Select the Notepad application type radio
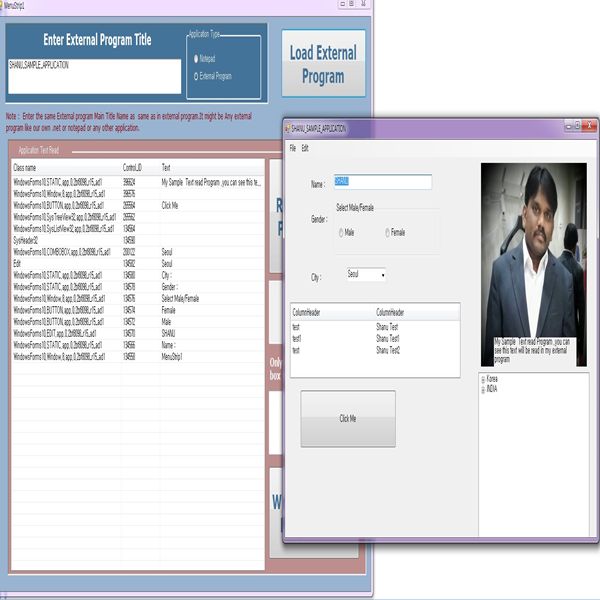 pyautogui.click(x=196, y=59)
